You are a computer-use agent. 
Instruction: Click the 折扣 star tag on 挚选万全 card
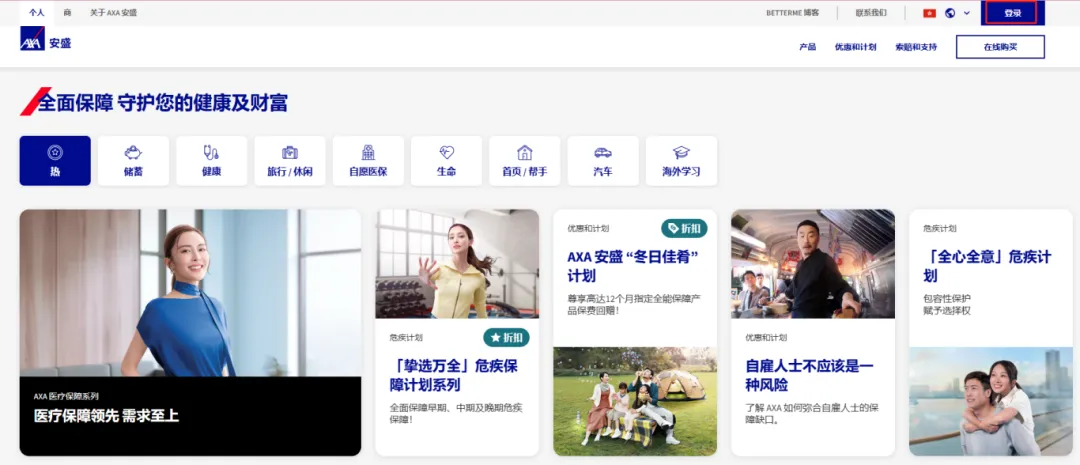pos(506,338)
